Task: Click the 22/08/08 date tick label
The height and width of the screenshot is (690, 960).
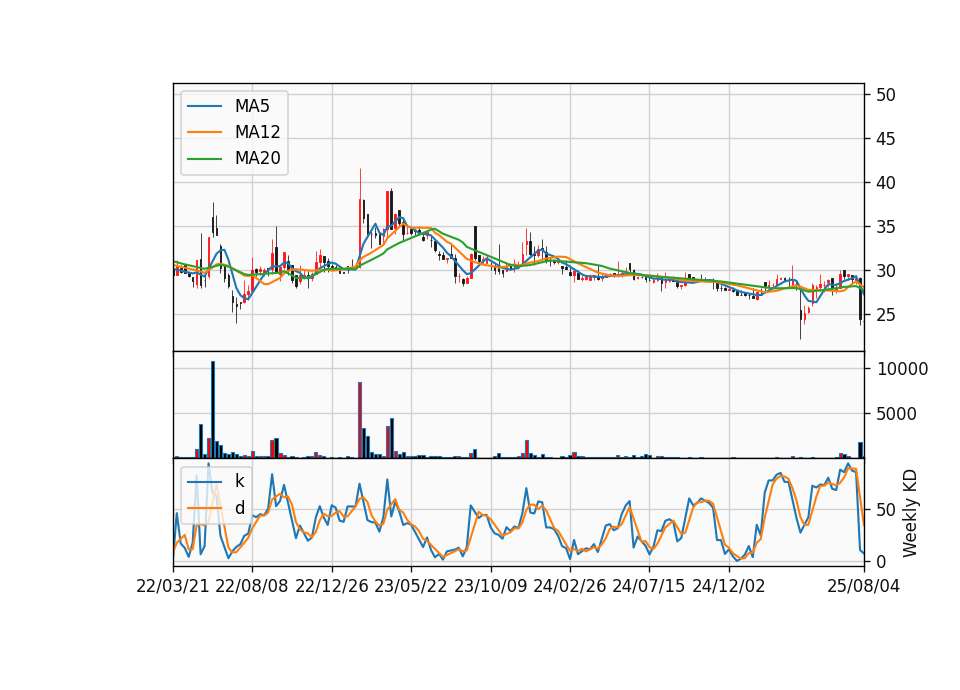Action: pyautogui.click(x=252, y=586)
